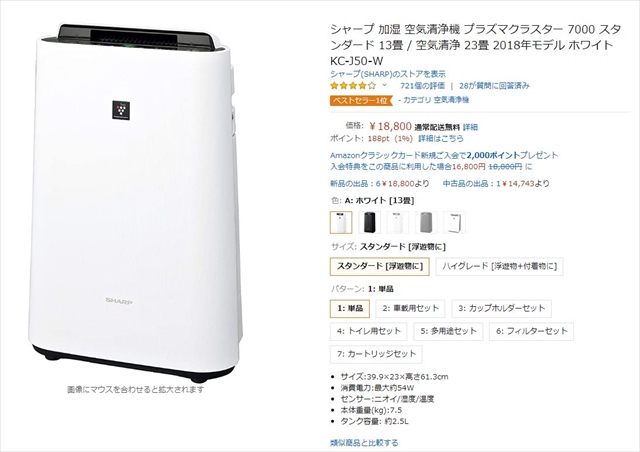Screen dimensions: 640x452
Task: Open the 721個の評価 reviews link
Action: click(x=422, y=86)
